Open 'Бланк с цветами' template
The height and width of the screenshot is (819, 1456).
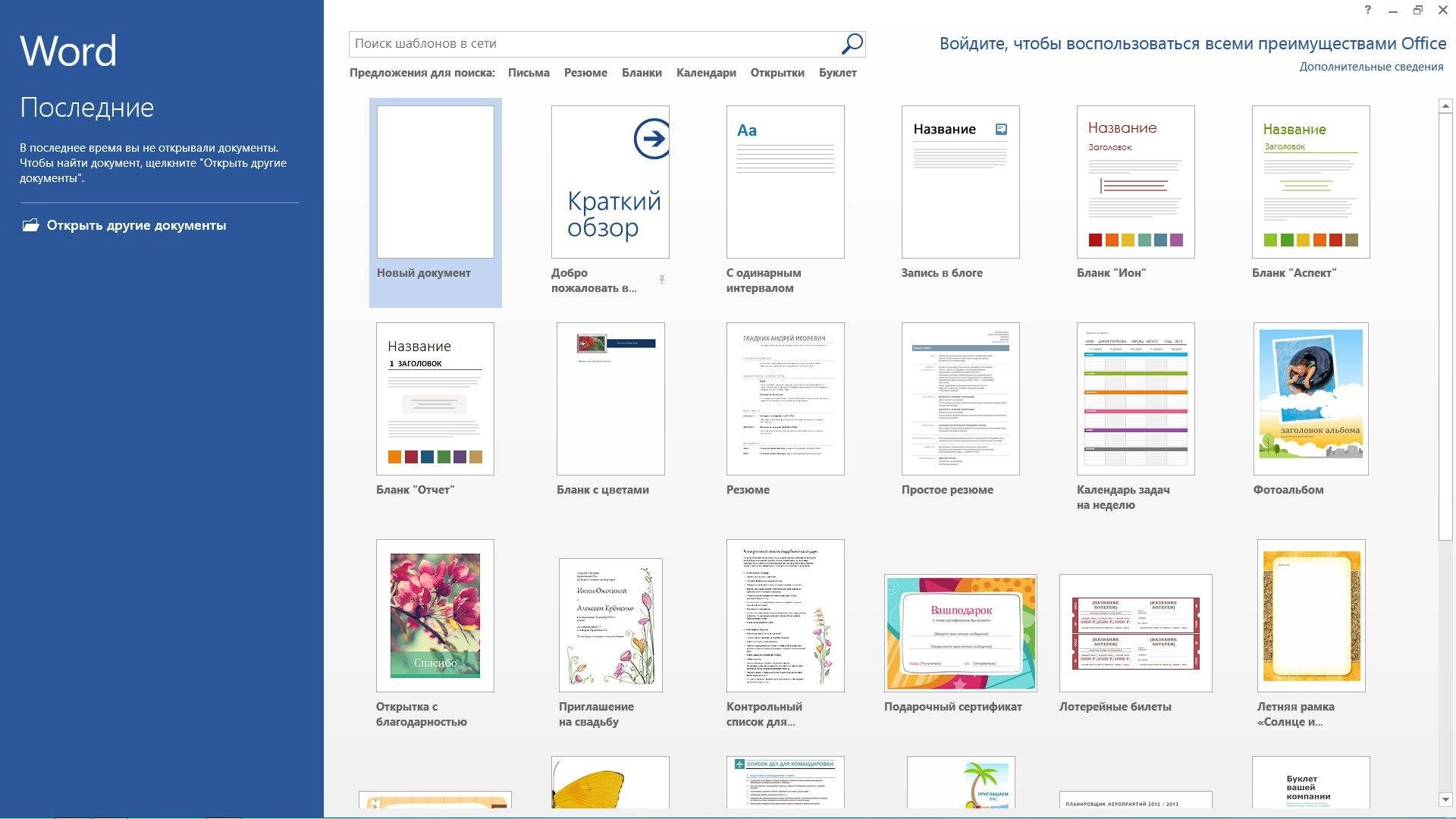click(x=610, y=399)
